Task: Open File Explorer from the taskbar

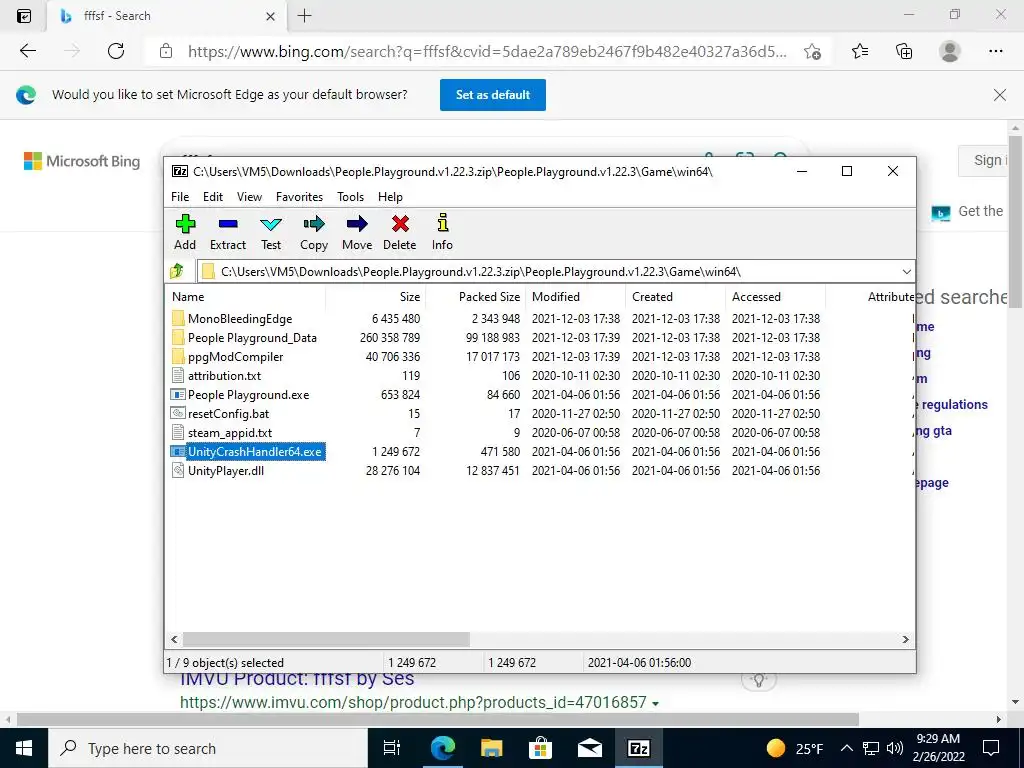Action: click(x=491, y=748)
